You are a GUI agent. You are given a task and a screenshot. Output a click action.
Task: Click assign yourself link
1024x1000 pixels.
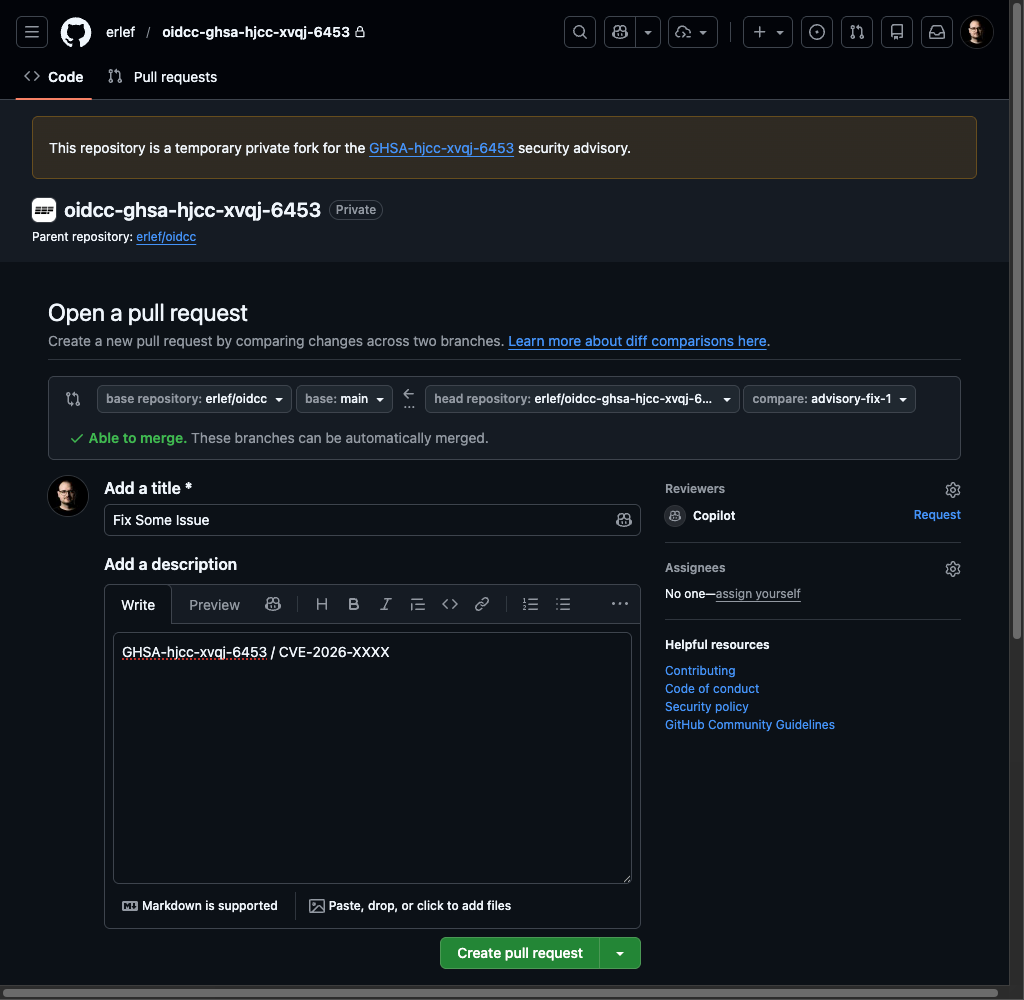pos(758,594)
